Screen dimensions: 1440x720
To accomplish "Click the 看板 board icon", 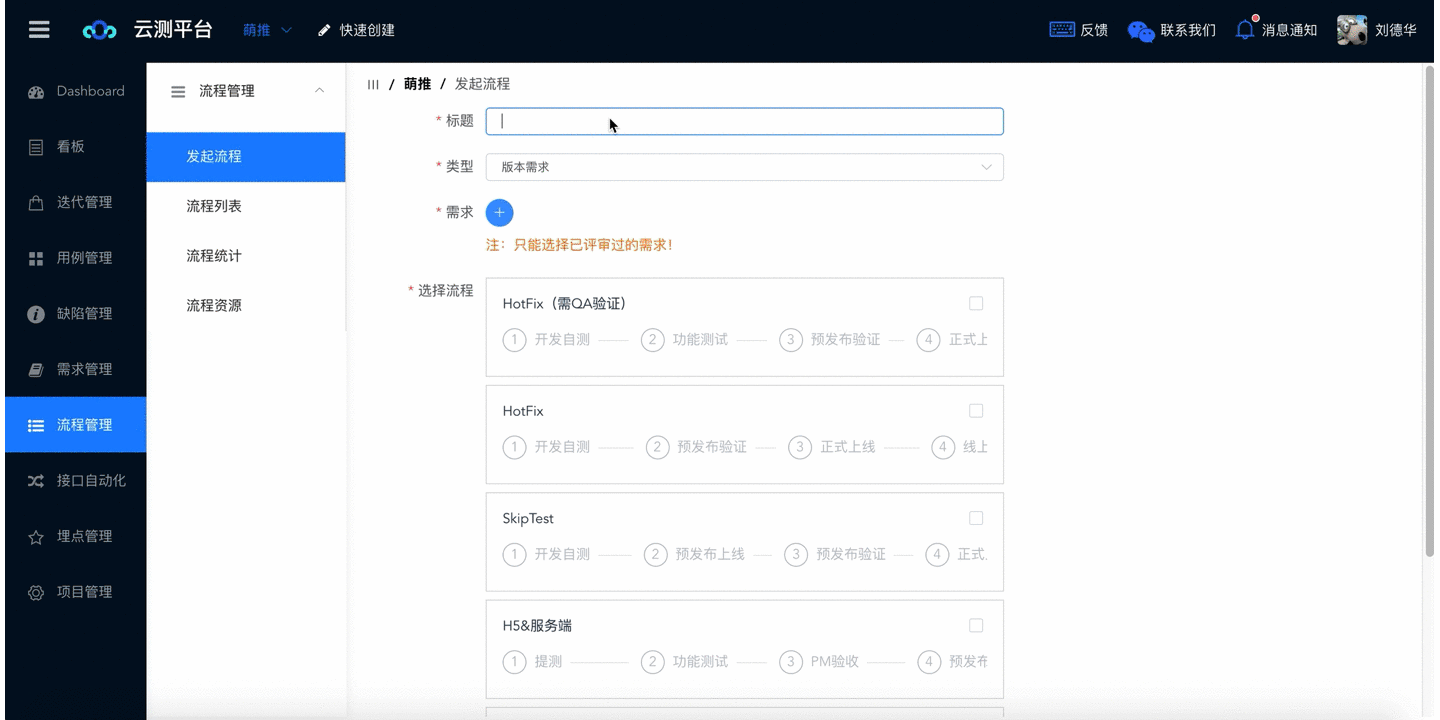I will [x=36, y=147].
